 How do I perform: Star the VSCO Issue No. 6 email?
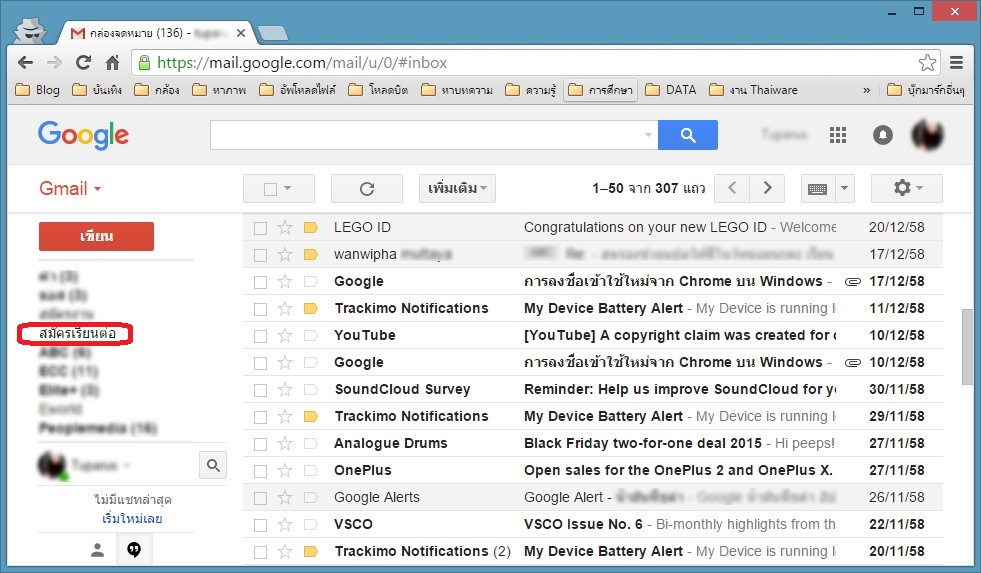point(285,525)
